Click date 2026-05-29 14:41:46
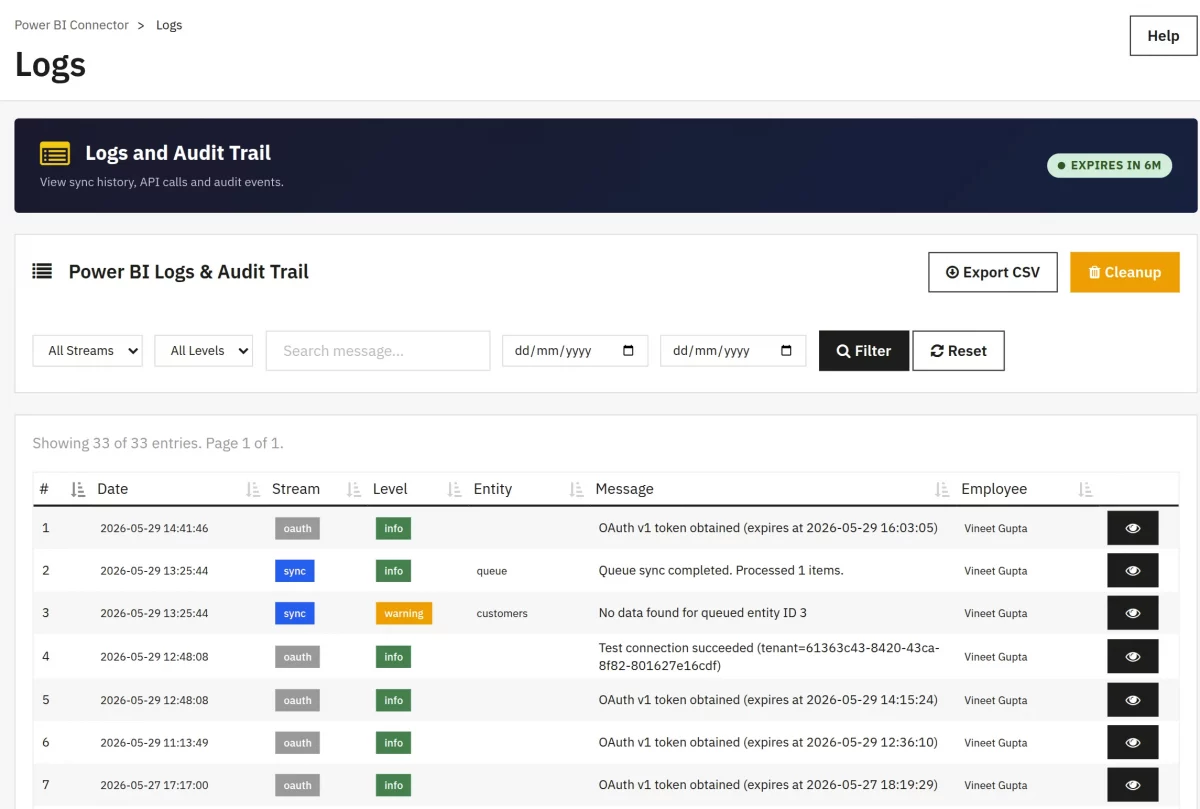 click(154, 528)
